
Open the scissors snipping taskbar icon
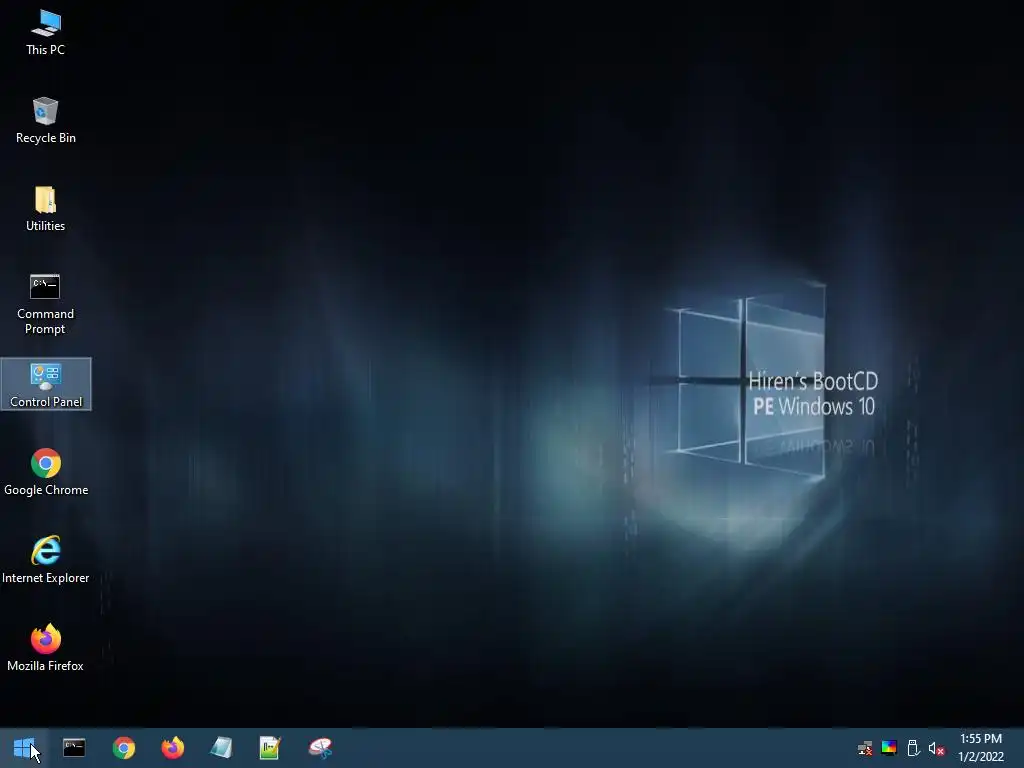320,748
